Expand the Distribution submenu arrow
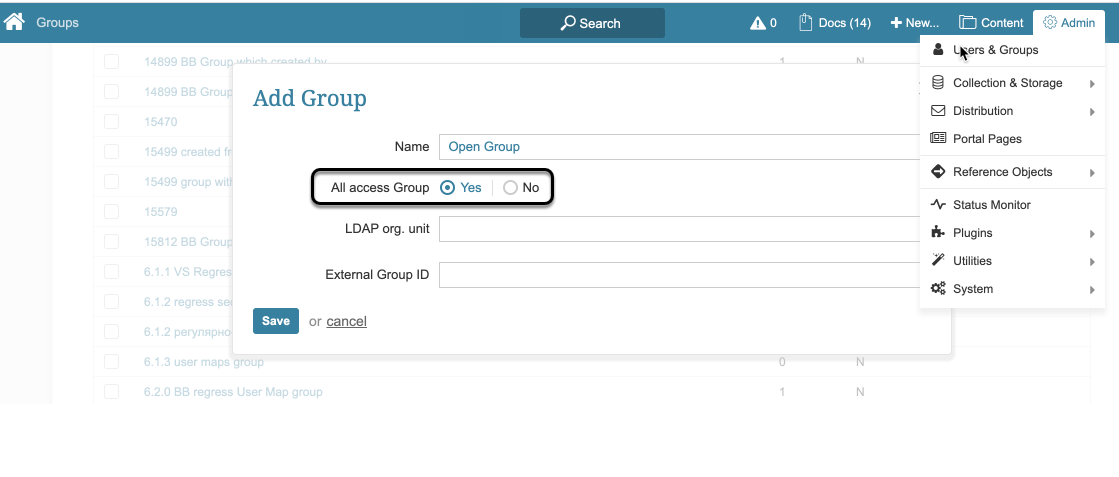The width and height of the screenshot is (1119, 477). click(x=1092, y=112)
